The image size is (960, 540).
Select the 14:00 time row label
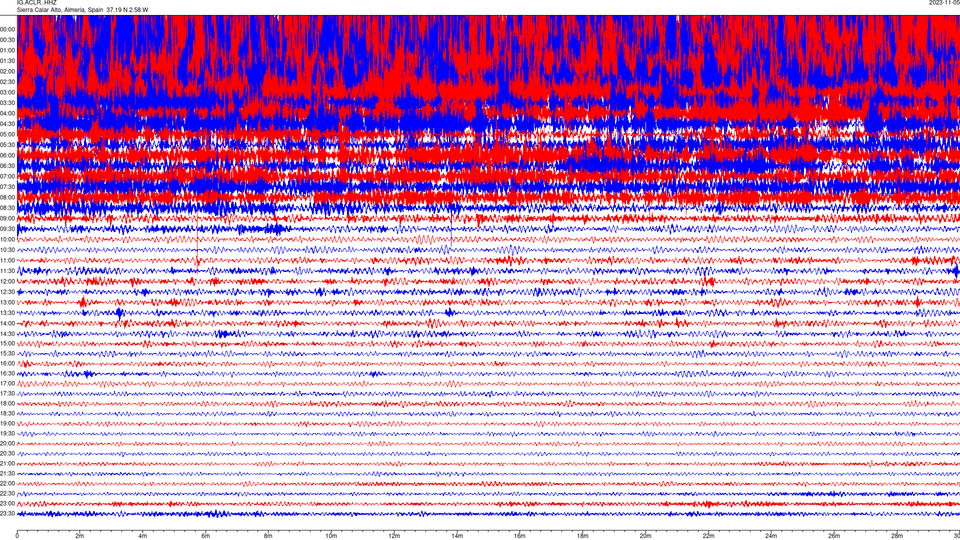(x=7, y=323)
